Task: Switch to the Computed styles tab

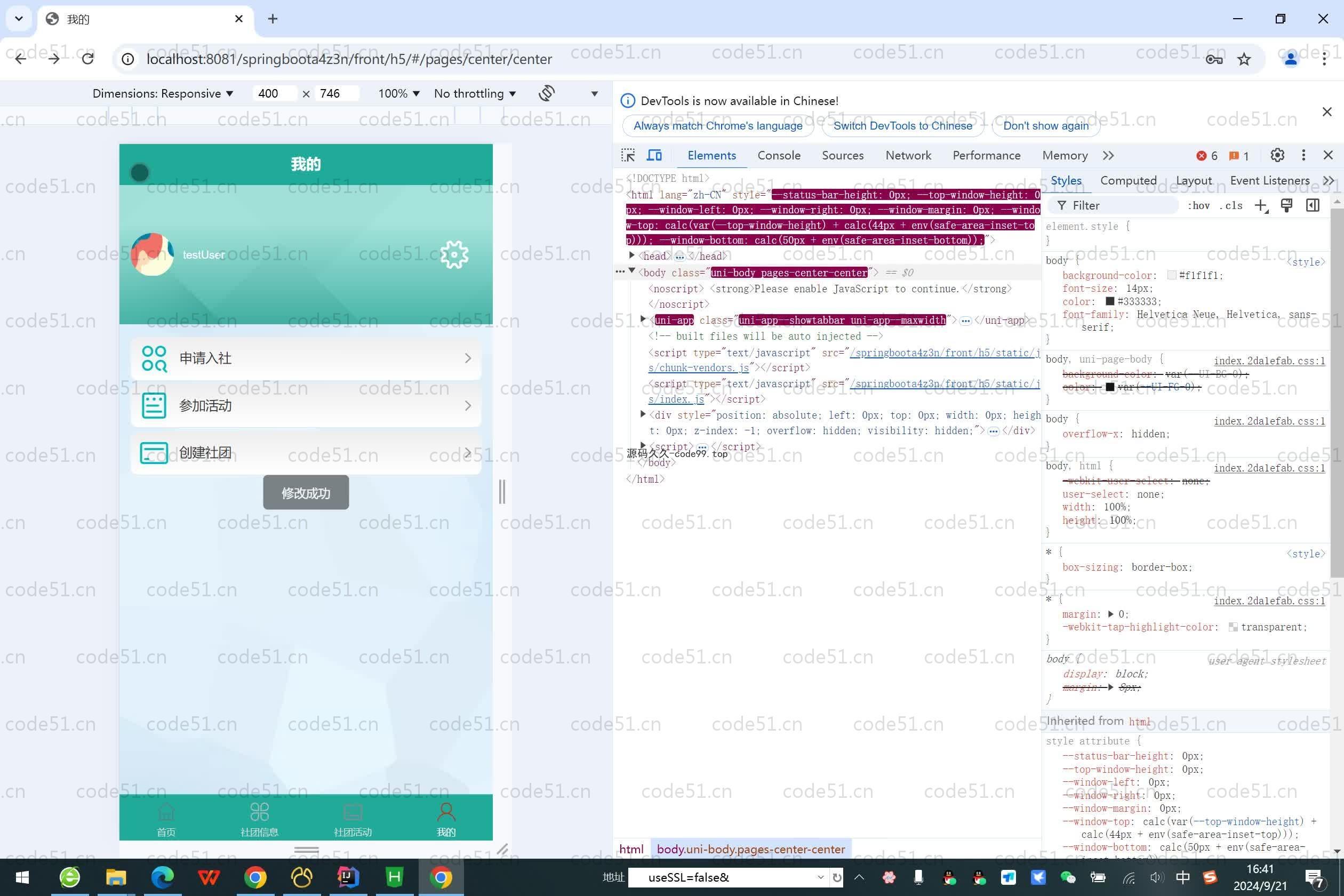Action: [1128, 181]
